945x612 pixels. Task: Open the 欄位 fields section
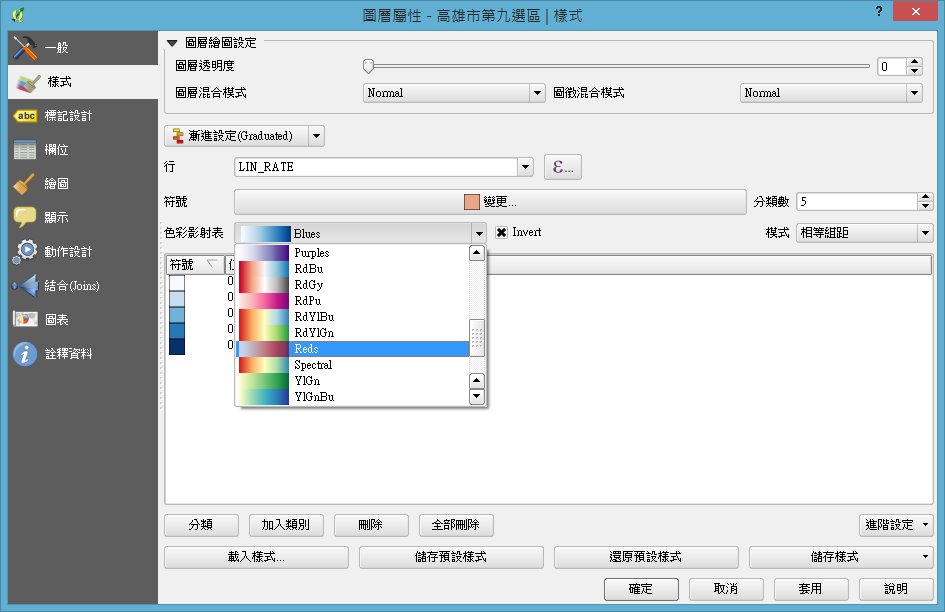[56, 150]
